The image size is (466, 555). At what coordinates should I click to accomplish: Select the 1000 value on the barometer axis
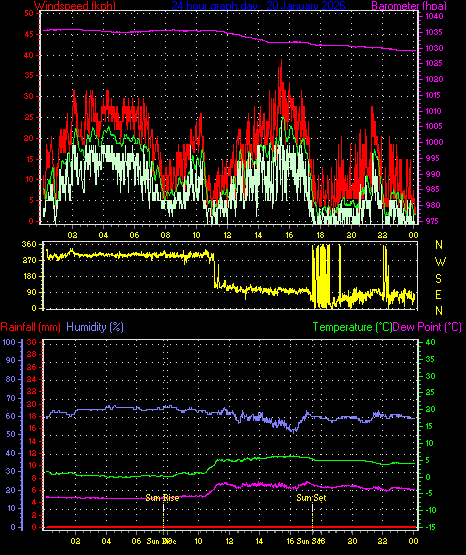point(434,142)
